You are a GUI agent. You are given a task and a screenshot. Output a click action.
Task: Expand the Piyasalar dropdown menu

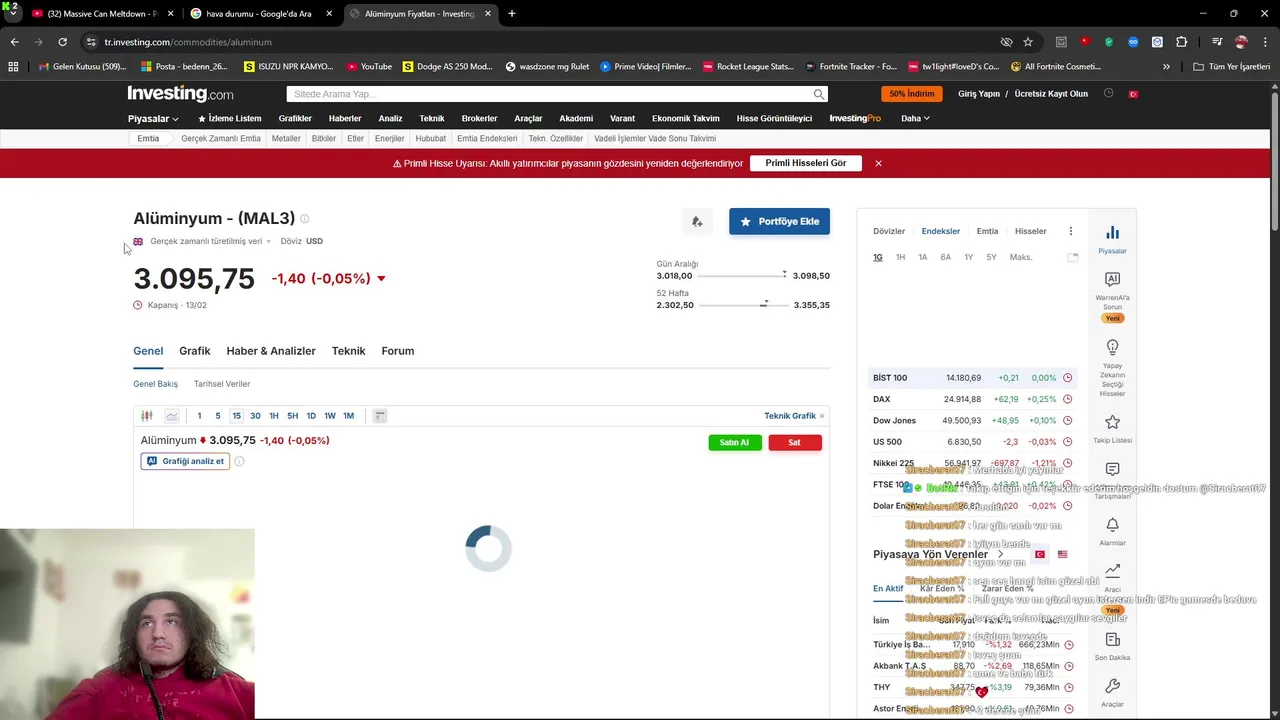pyautogui.click(x=153, y=118)
